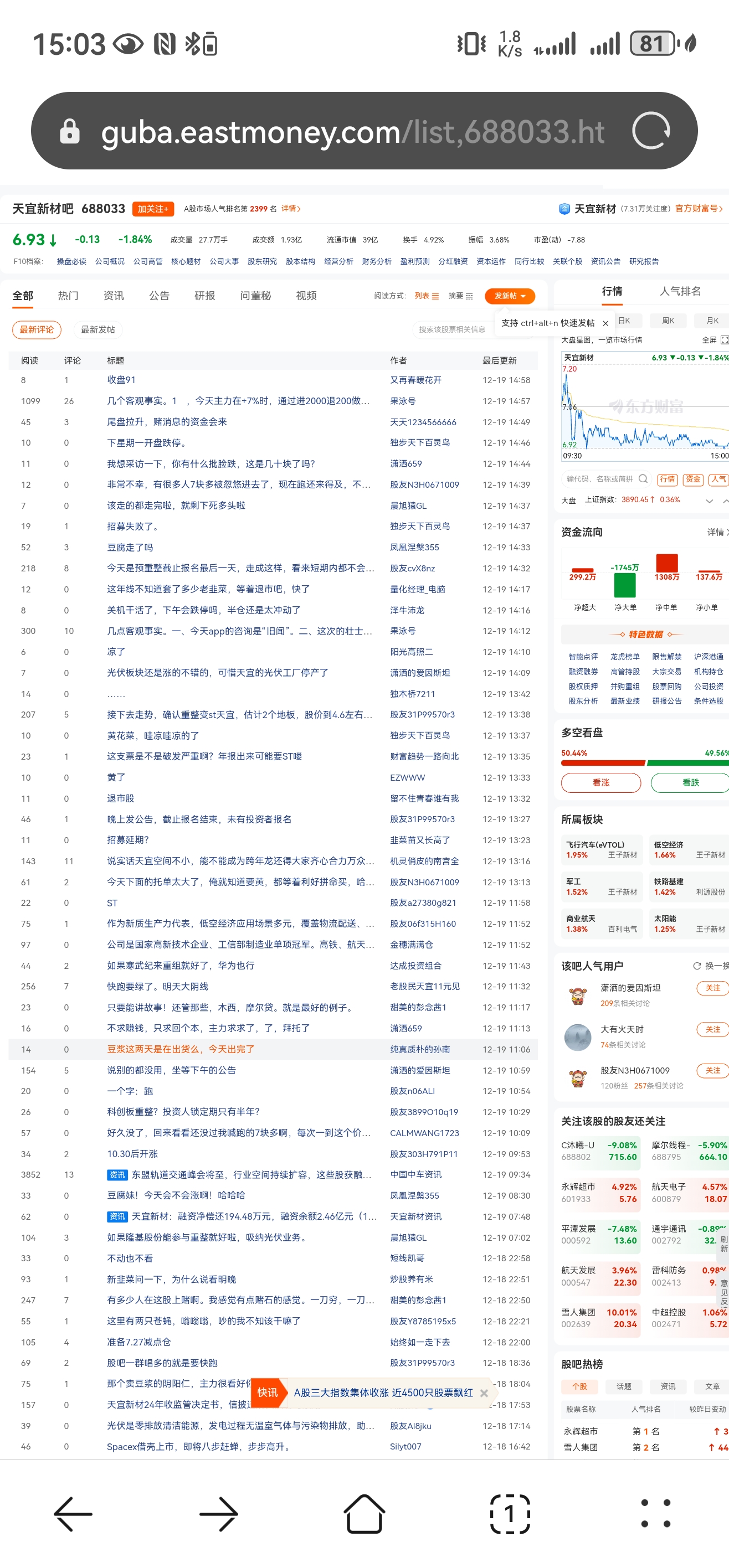Click the 行情 orange tag button
Image resolution: width=729 pixels, height=1568 pixels.
[667, 479]
